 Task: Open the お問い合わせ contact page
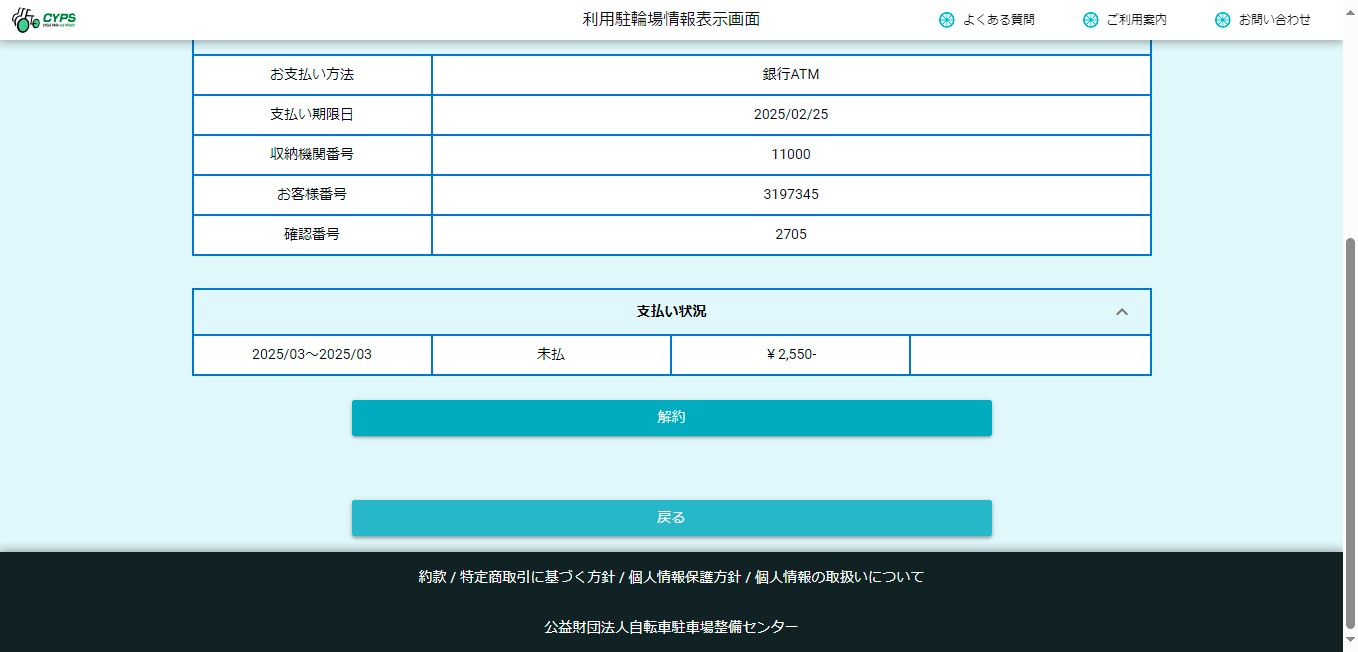1274,20
